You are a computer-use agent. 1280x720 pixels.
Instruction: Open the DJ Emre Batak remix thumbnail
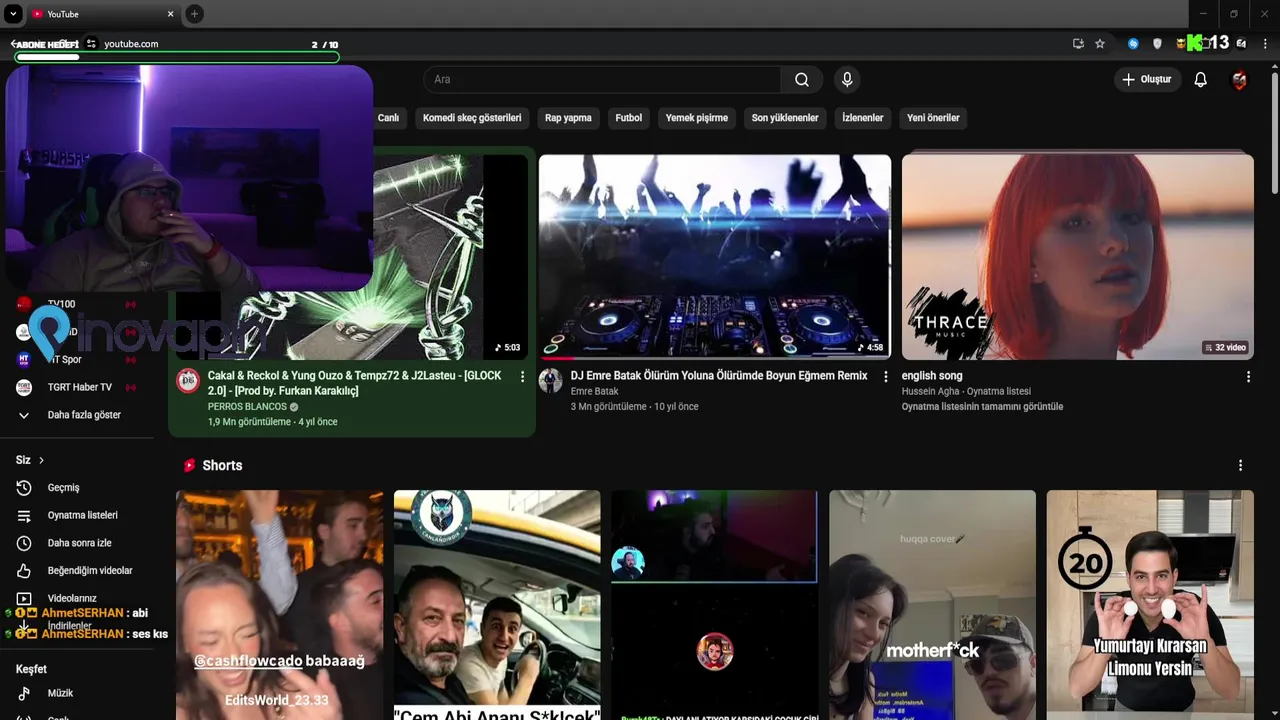click(x=715, y=257)
